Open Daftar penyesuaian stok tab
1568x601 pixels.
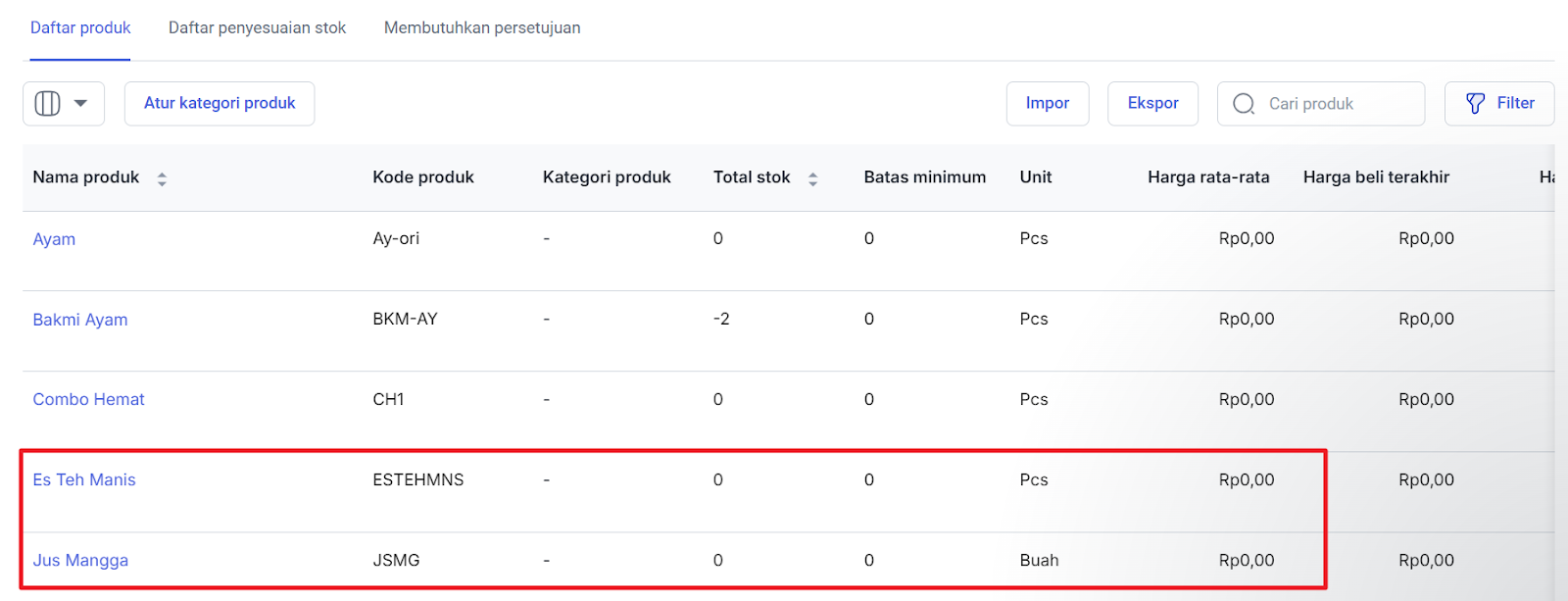[x=257, y=28]
